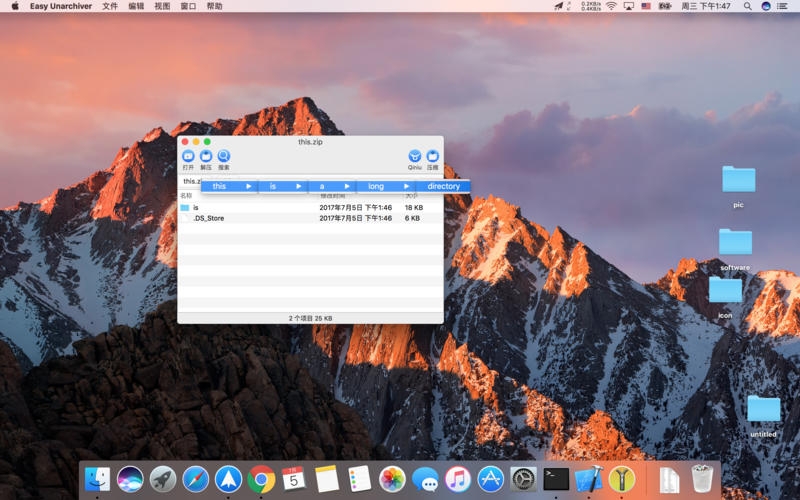800x500 pixels.
Task: Expand the 'long' path submenu item
Action: [x=386, y=186]
